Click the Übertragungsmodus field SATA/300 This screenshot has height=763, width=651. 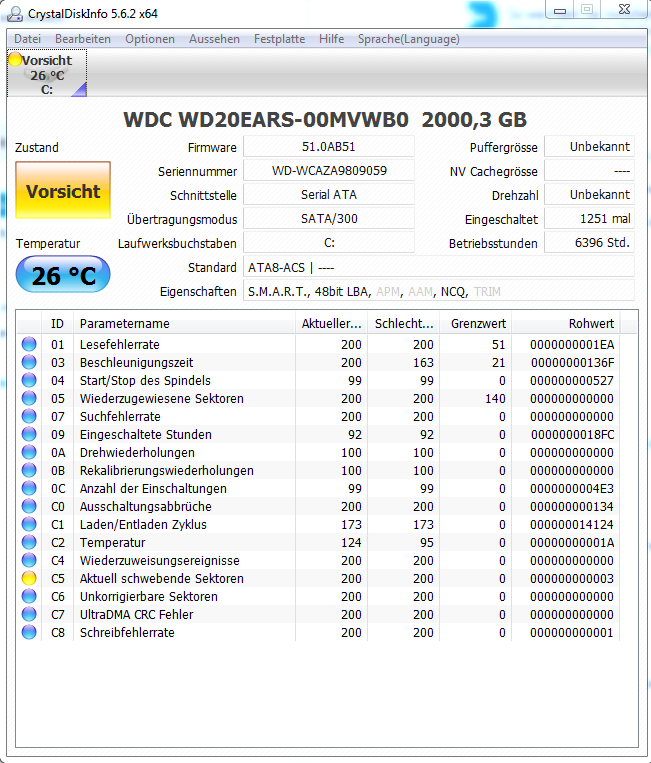(329, 218)
